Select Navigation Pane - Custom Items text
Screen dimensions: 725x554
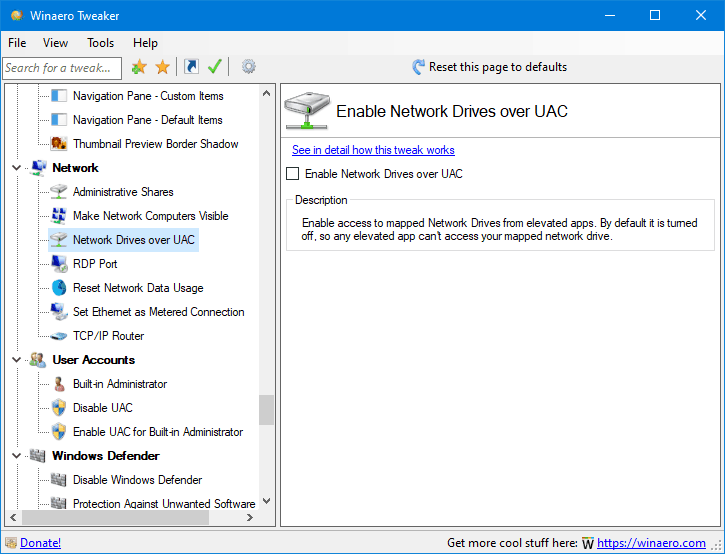pos(148,96)
